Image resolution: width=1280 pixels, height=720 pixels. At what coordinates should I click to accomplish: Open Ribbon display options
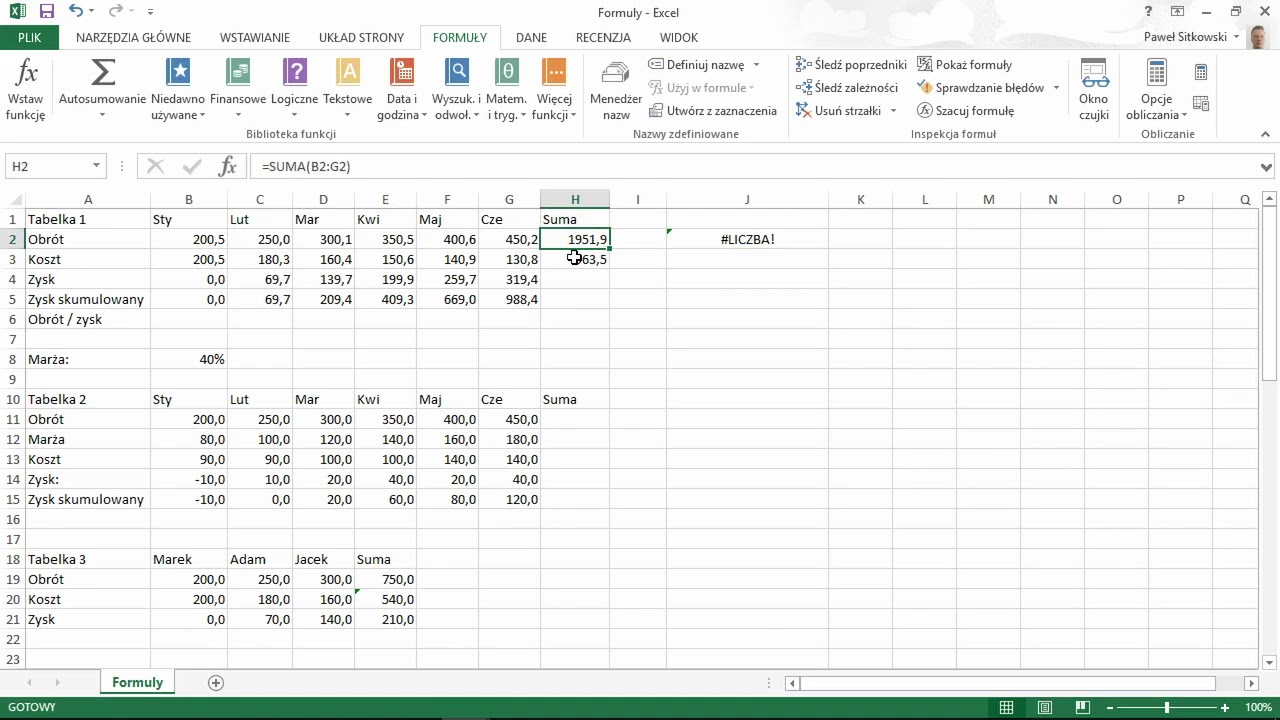click(x=1177, y=12)
